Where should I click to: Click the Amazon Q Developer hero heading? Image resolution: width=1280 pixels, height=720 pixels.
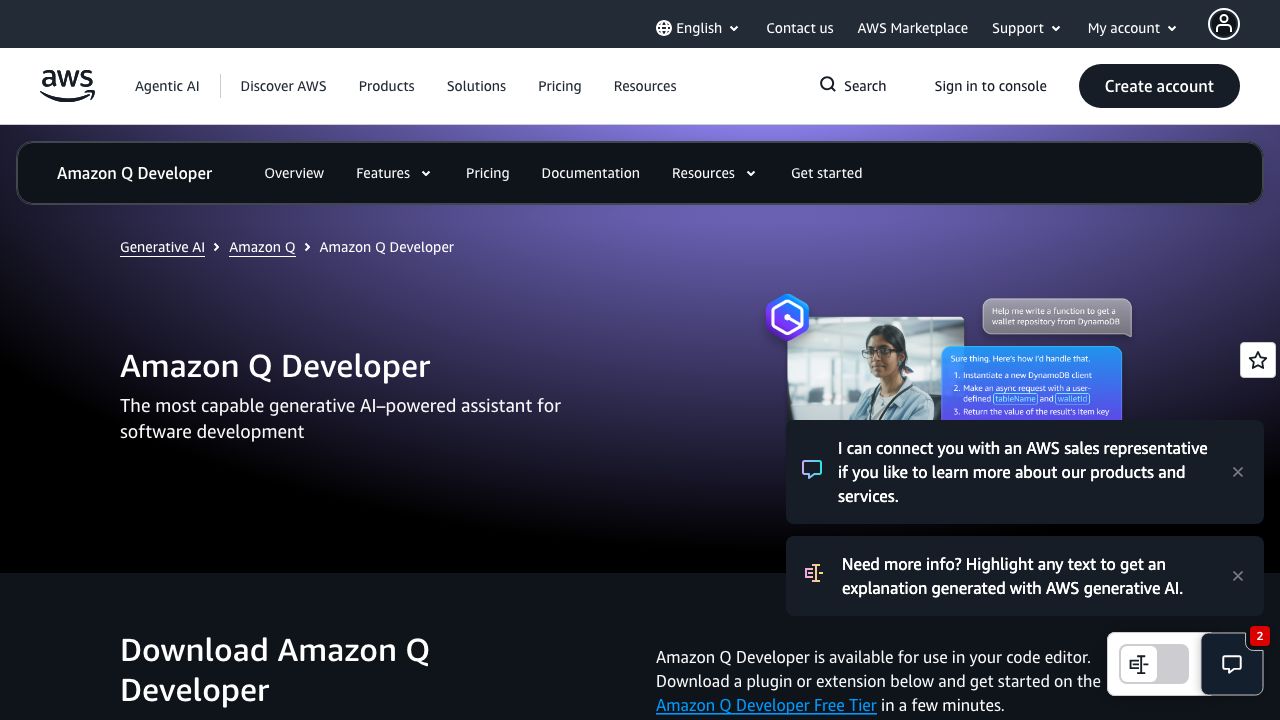(x=275, y=366)
